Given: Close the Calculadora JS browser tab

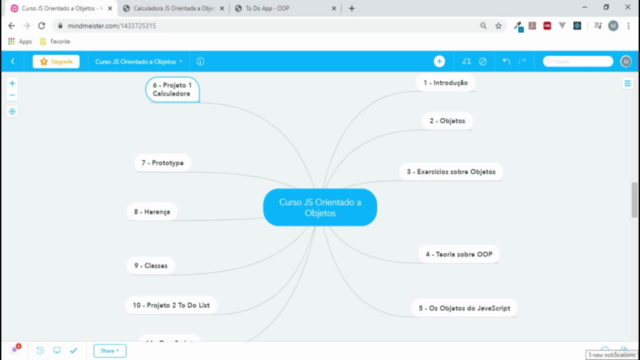Looking at the screenshot, I should click(x=222, y=8).
